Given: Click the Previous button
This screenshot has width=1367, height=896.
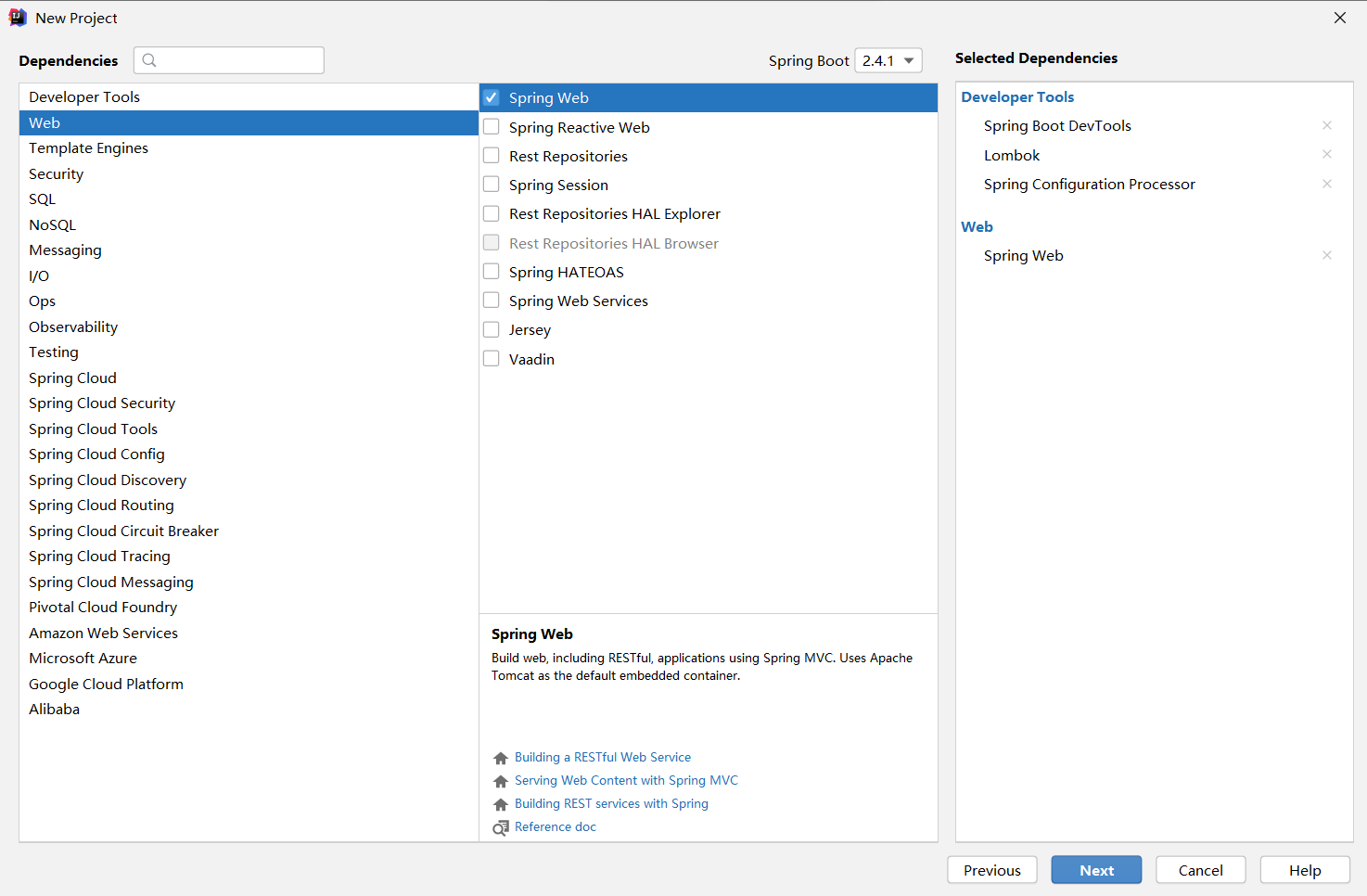Looking at the screenshot, I should click(992, 870).
